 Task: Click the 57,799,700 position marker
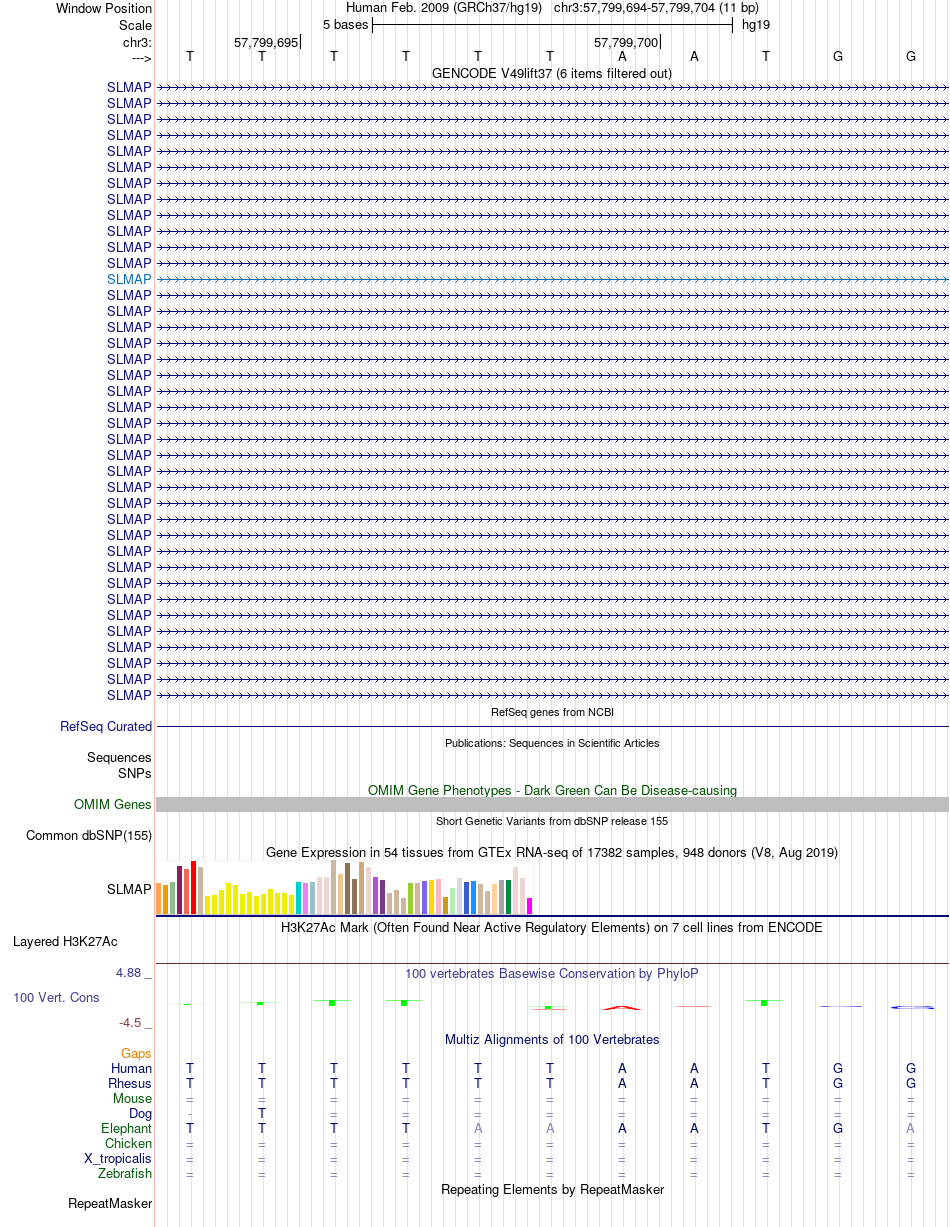click(626, 42)
